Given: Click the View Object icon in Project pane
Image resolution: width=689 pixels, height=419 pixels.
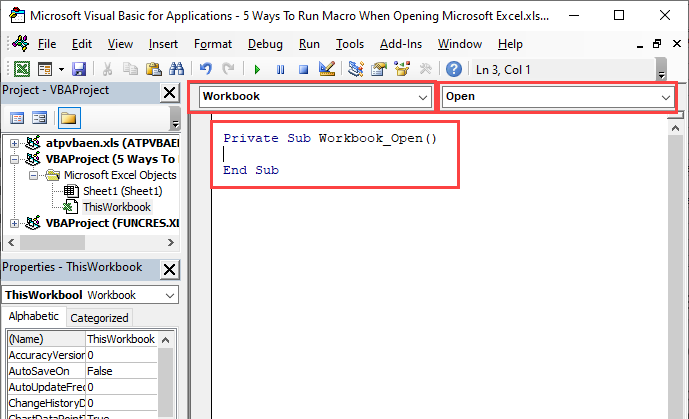Looking at the screenshot, I should [x=40, y=118].
